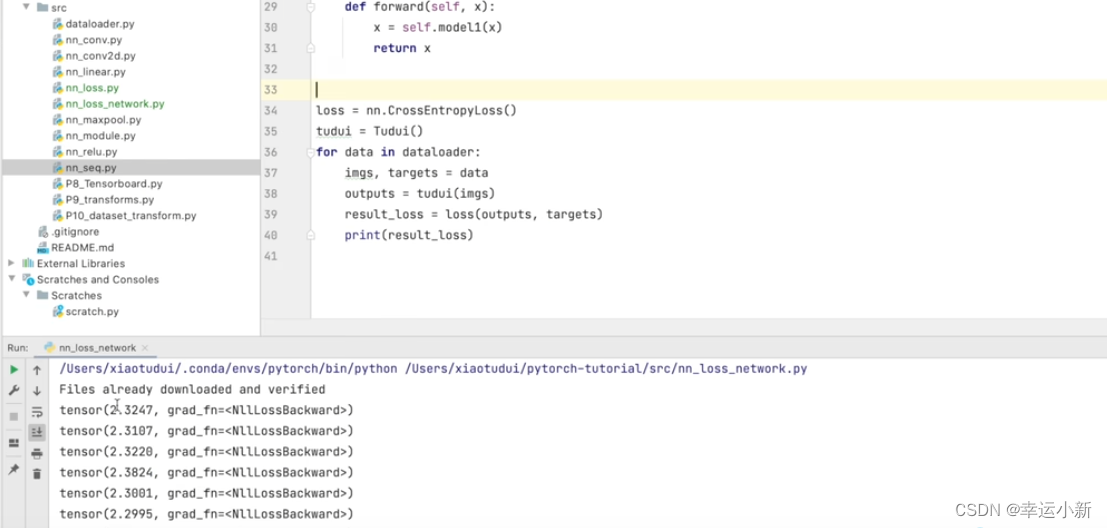Click the up arrow in console toolbar

click(37, 370)
